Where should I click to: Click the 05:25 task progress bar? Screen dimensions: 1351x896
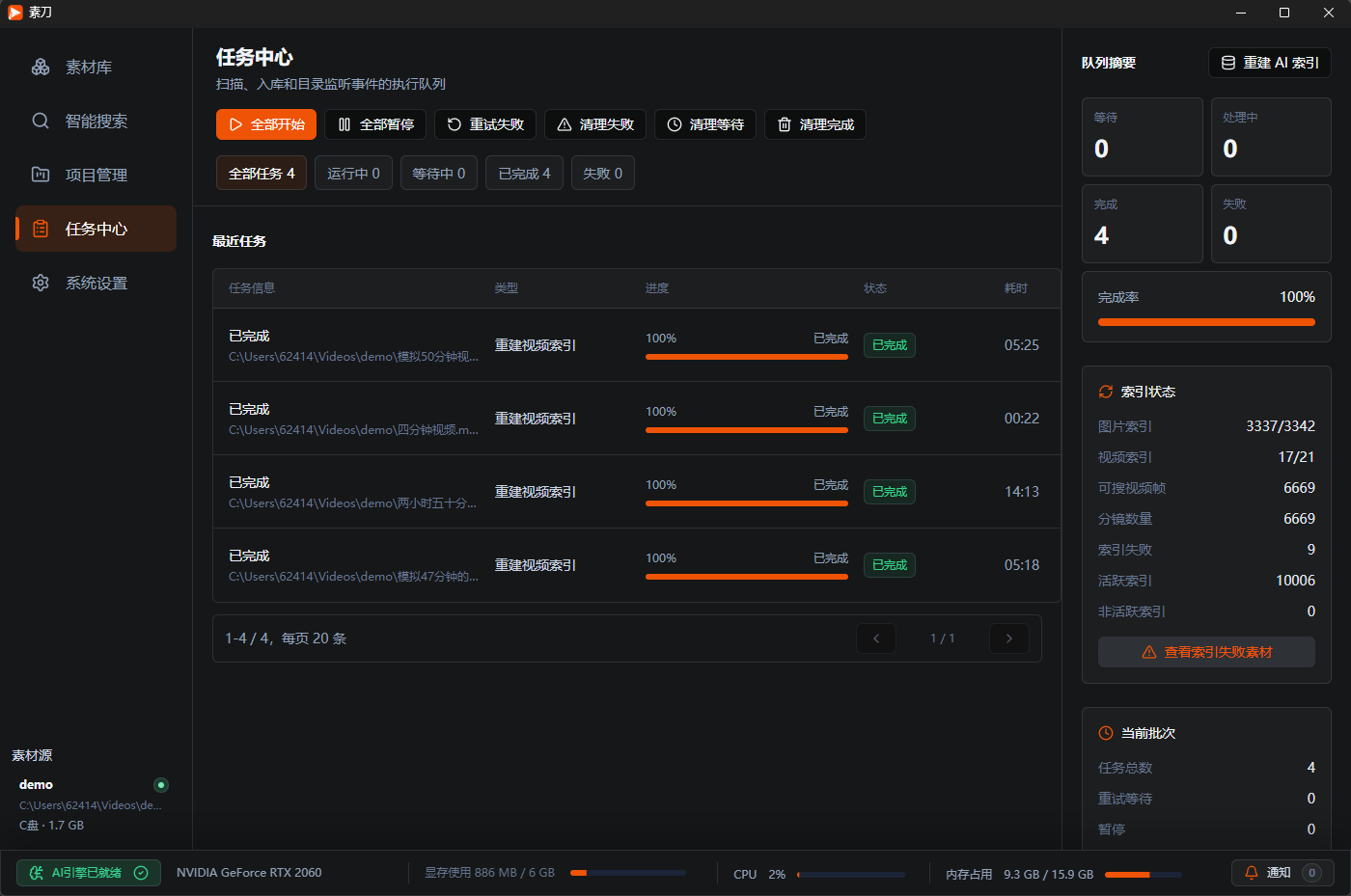(747, 357)
